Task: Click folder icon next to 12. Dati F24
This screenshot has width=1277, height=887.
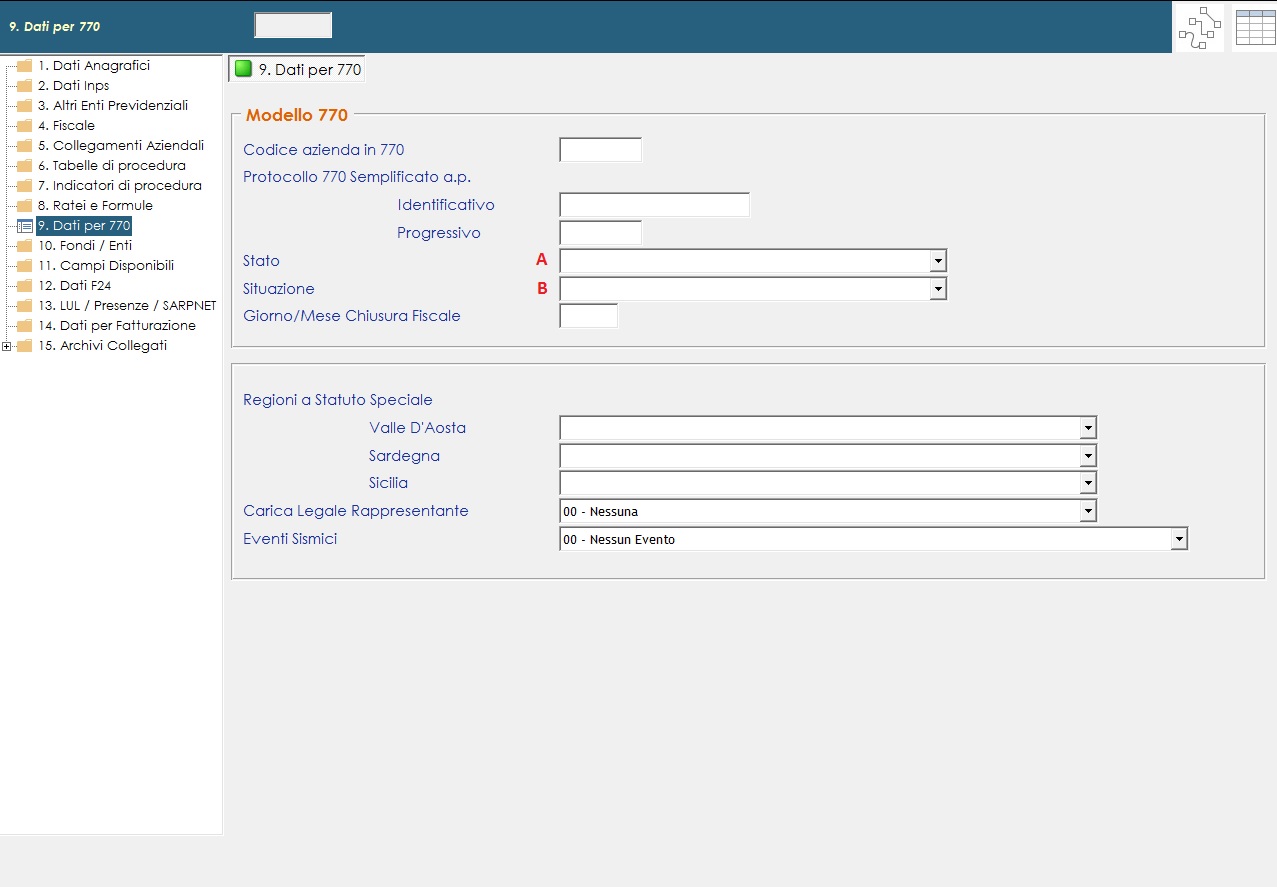Action: pyautogui.click(x=25, y=286)
